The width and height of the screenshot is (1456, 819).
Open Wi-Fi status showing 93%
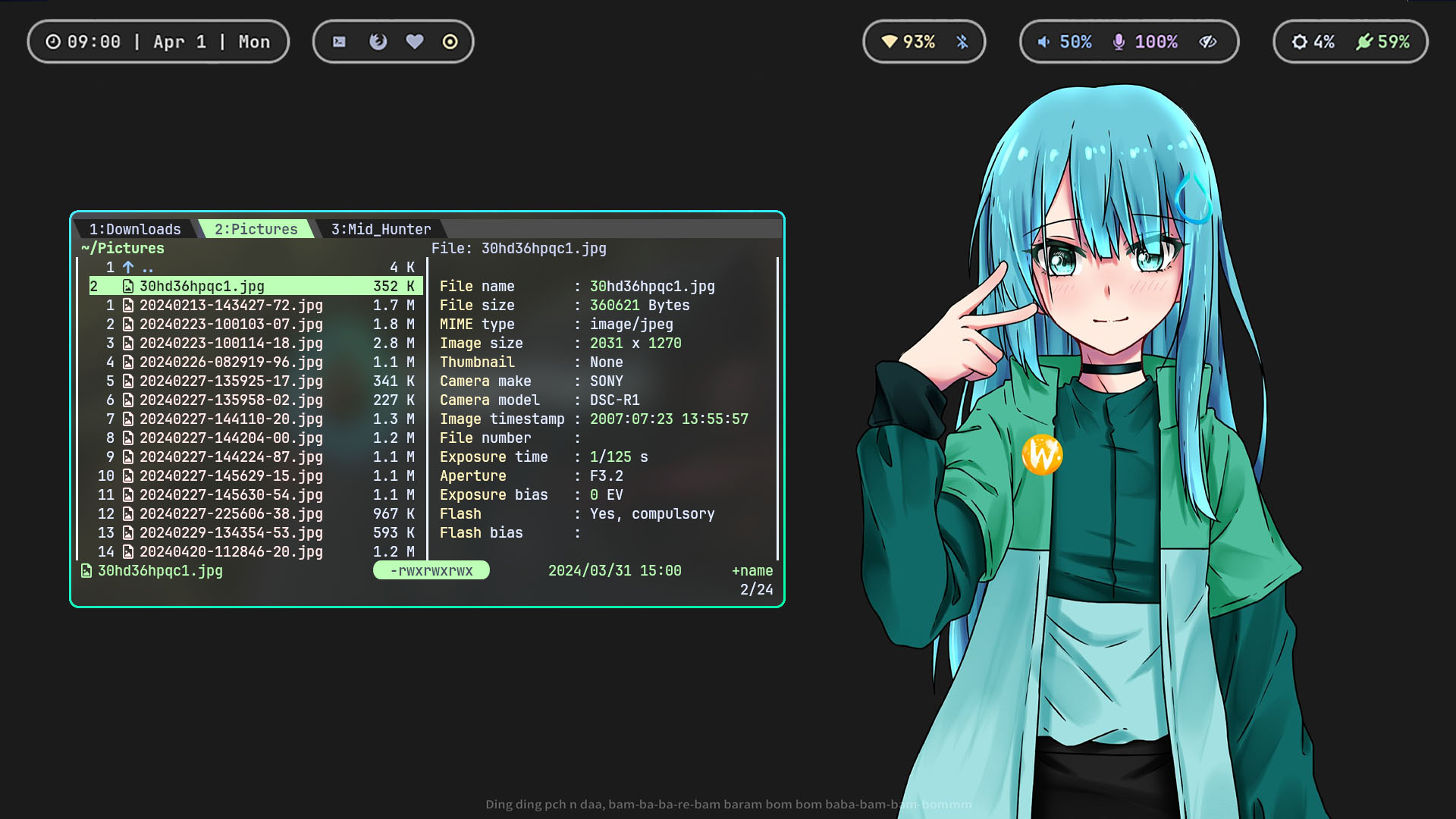tap(908, 42)
